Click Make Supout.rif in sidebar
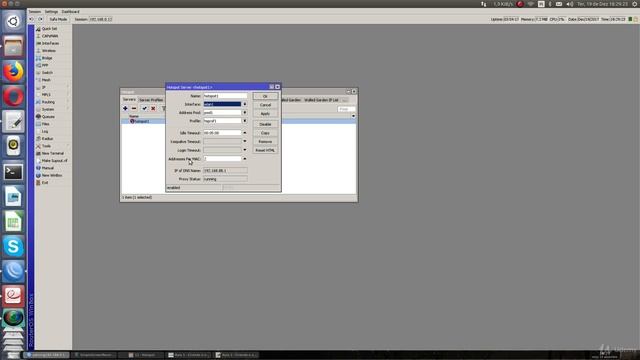 pos(54,161)
